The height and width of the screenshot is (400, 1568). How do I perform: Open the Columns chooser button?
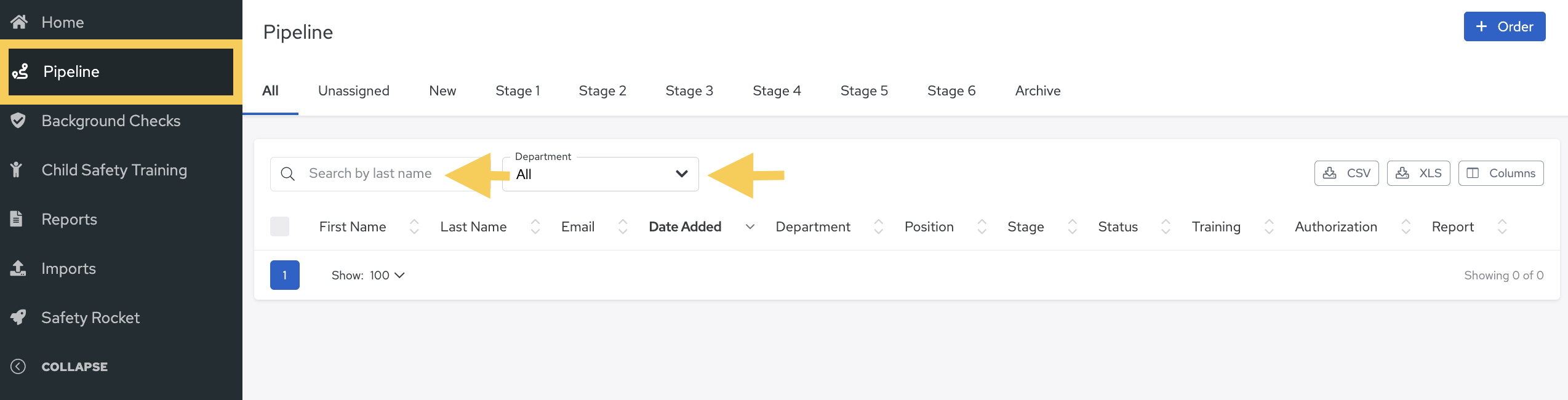click(x=1501, y=173)
